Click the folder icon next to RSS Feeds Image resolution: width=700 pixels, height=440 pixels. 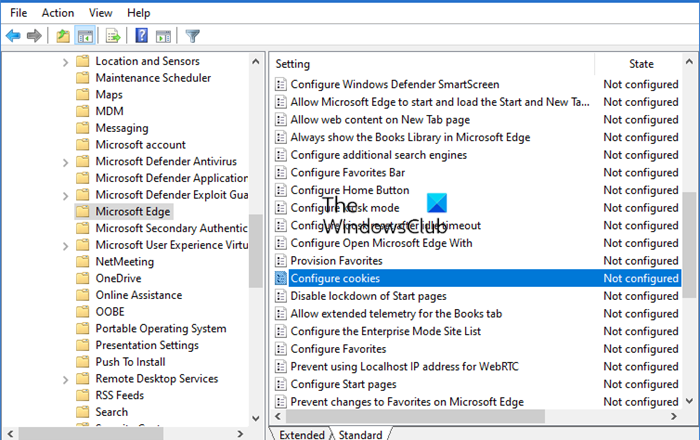point(83,395)
